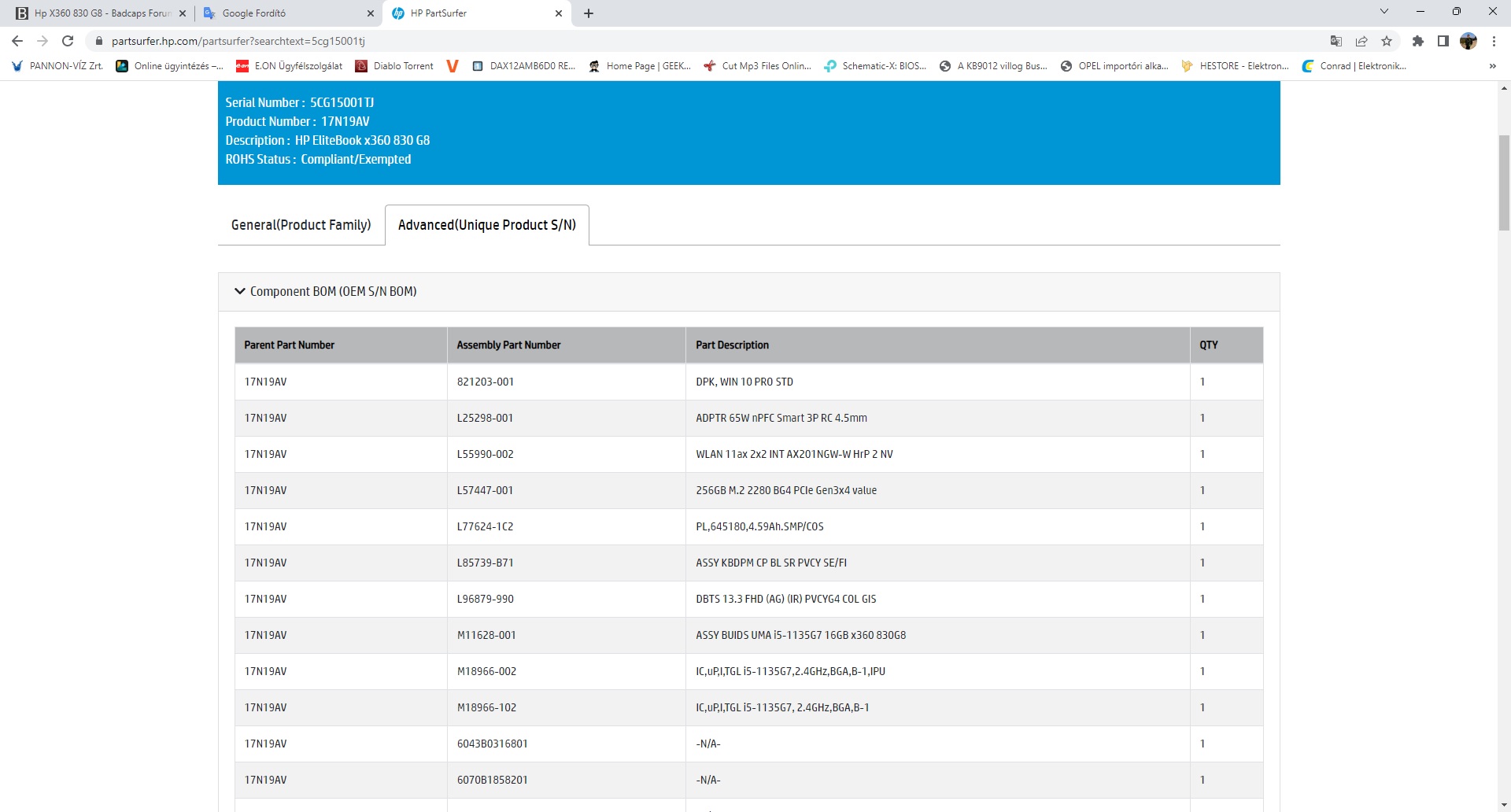
Task: Show more bookmarks overflow chevron
Action: (1492, 66)
